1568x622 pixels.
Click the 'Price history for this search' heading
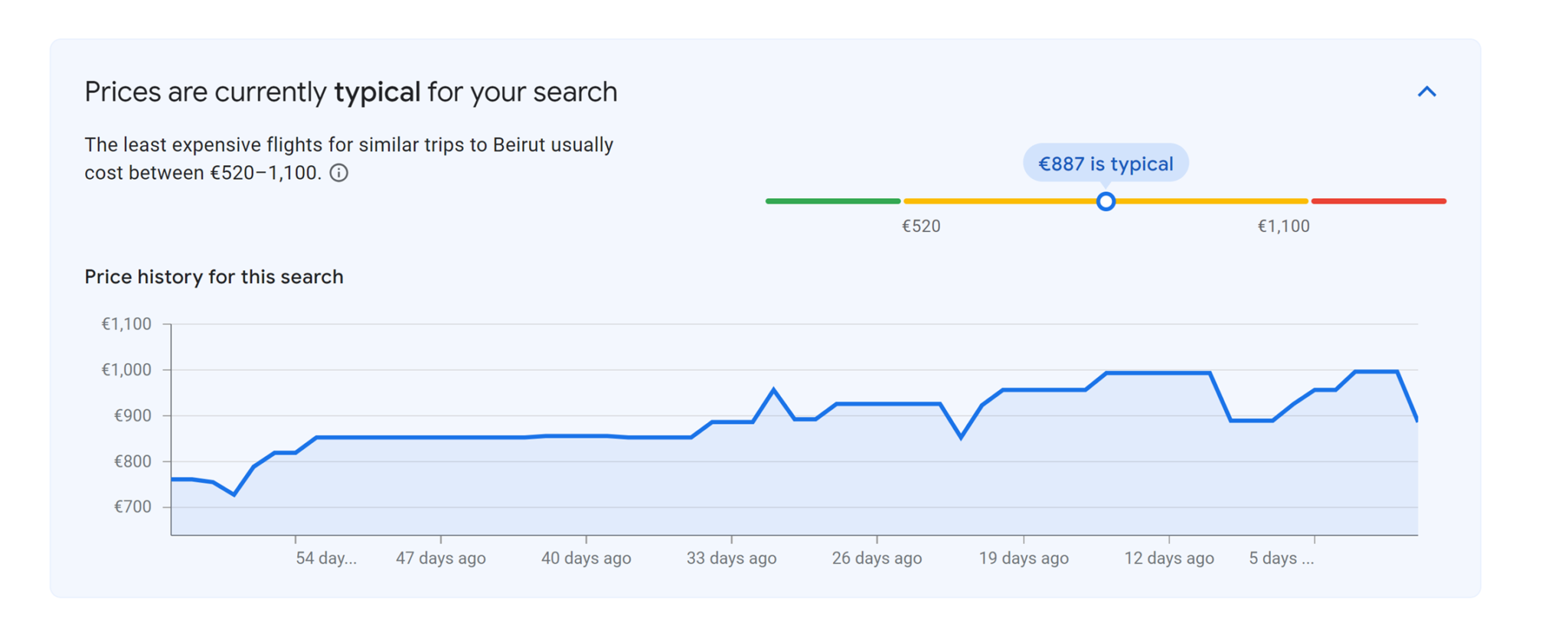click(214, 277)
